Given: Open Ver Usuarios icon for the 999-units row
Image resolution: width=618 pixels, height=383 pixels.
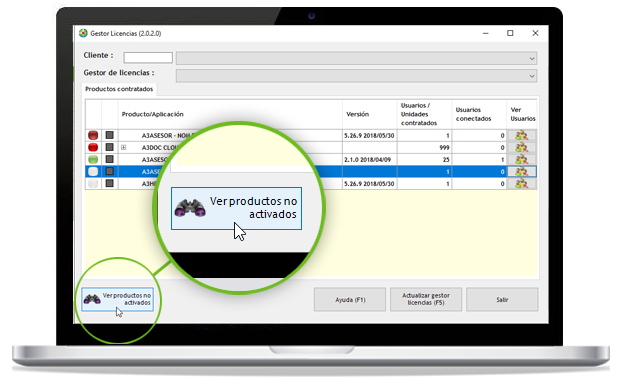Looking at the screenshot, I should [521, 147].
